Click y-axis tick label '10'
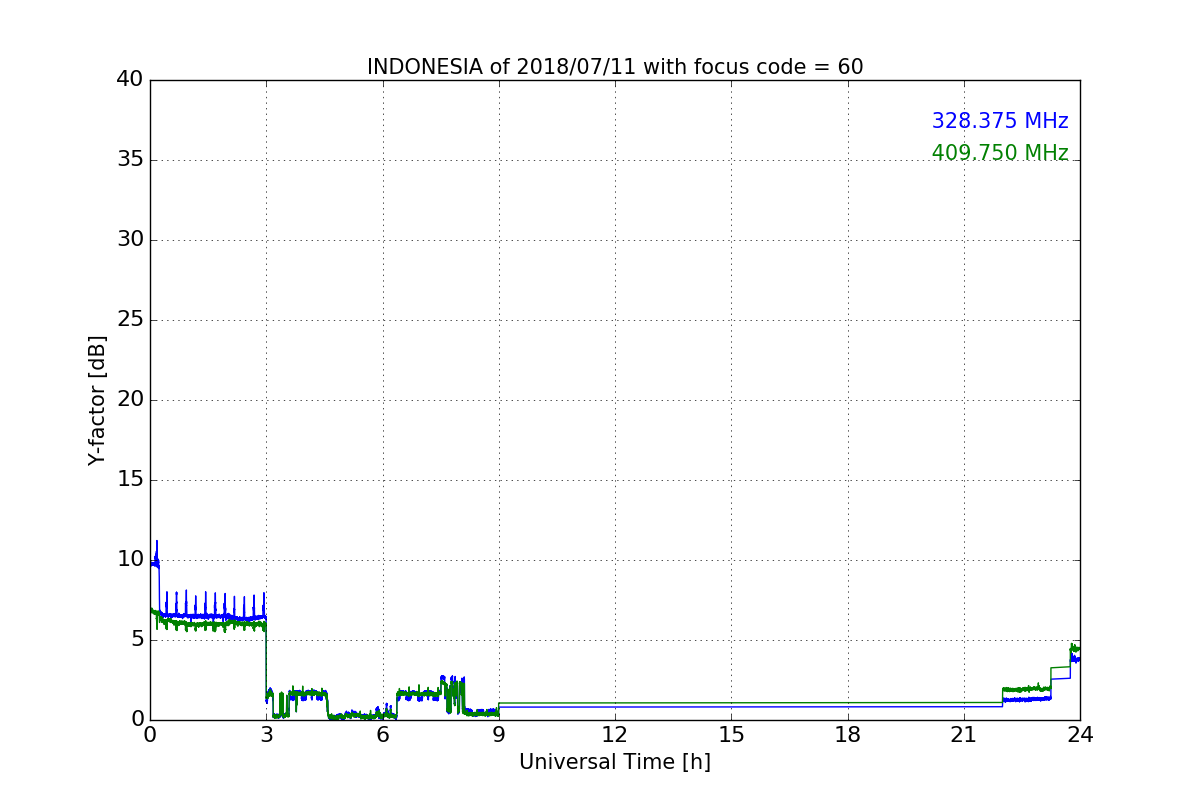The width and height of the screenshot is (1200, 800). 130,559
